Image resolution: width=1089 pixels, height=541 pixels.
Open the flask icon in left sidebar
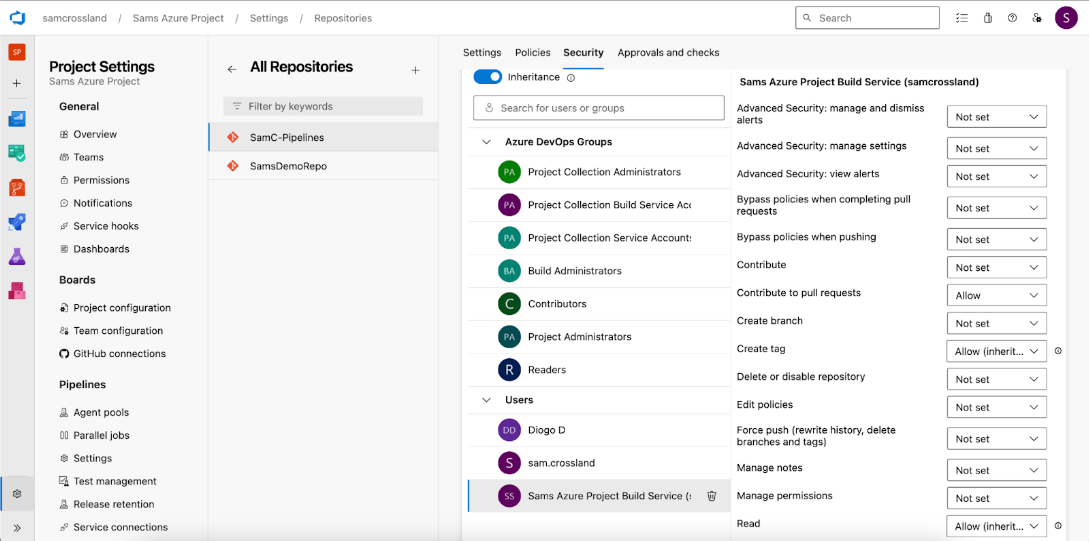click(17, 256)
